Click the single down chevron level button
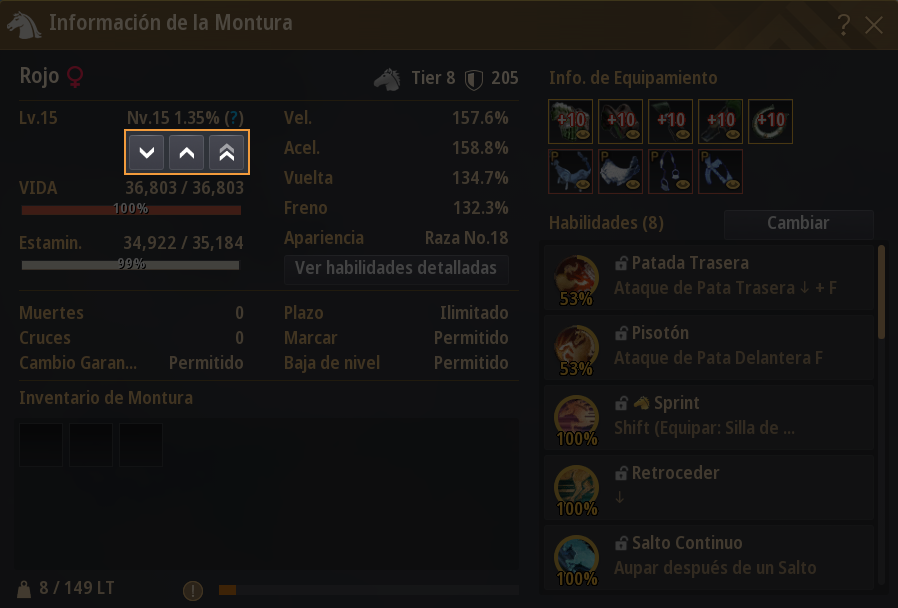This screenshot has height=608, width=898. [x=147, y=152]
